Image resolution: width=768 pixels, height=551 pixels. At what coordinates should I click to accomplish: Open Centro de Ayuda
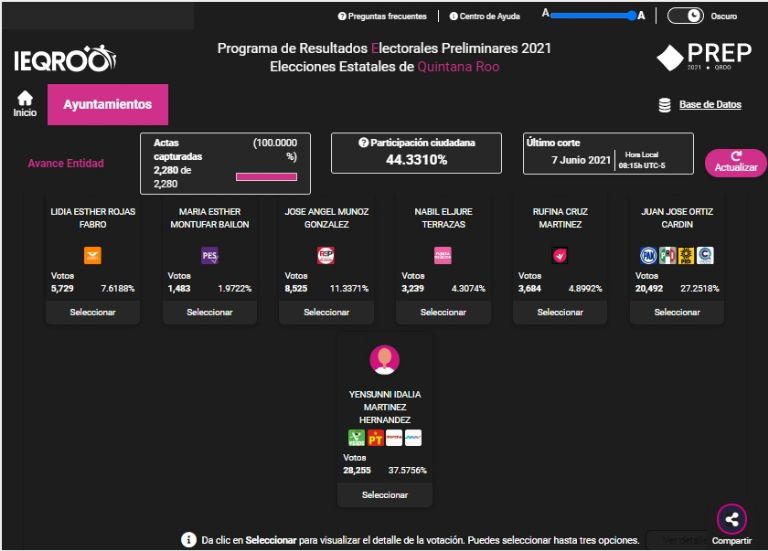pos(484,16)
